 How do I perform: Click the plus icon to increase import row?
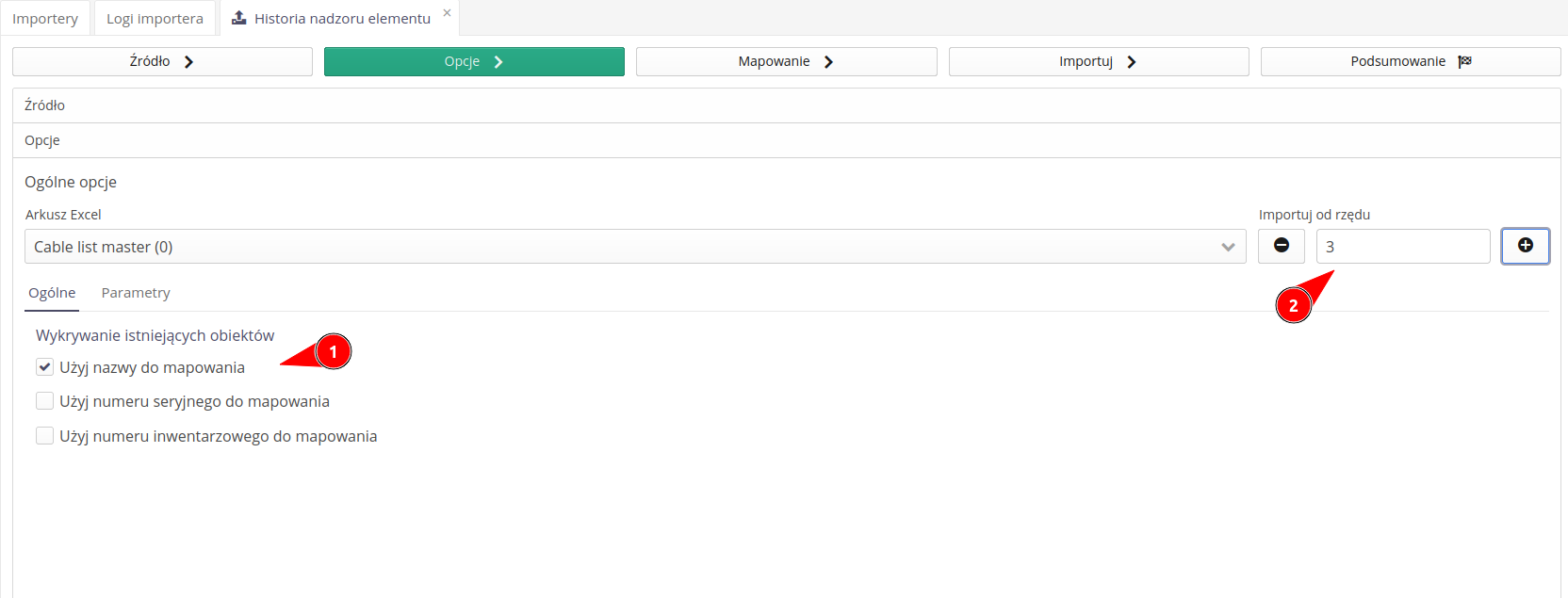coord(1525,246)
